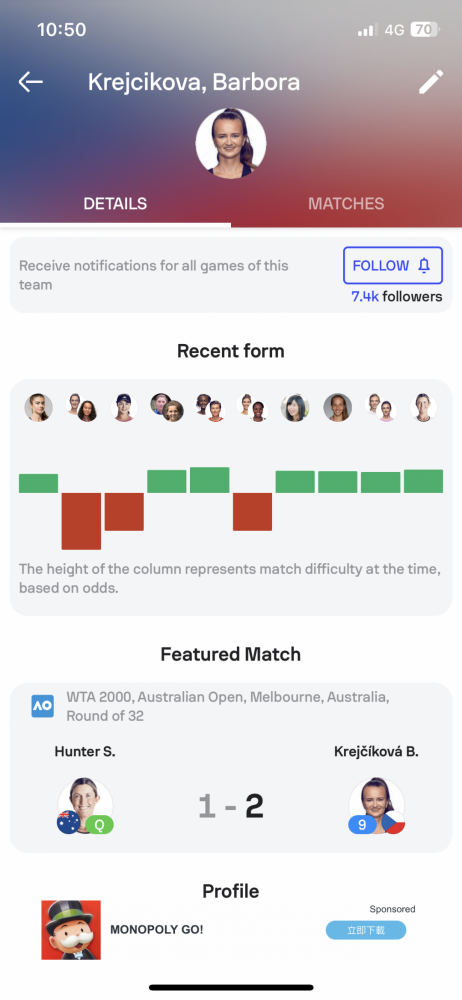Open Barbora Krejcikova's large profile photo
This screenshot has width=462, height=1000.
[x=231, y=143]
